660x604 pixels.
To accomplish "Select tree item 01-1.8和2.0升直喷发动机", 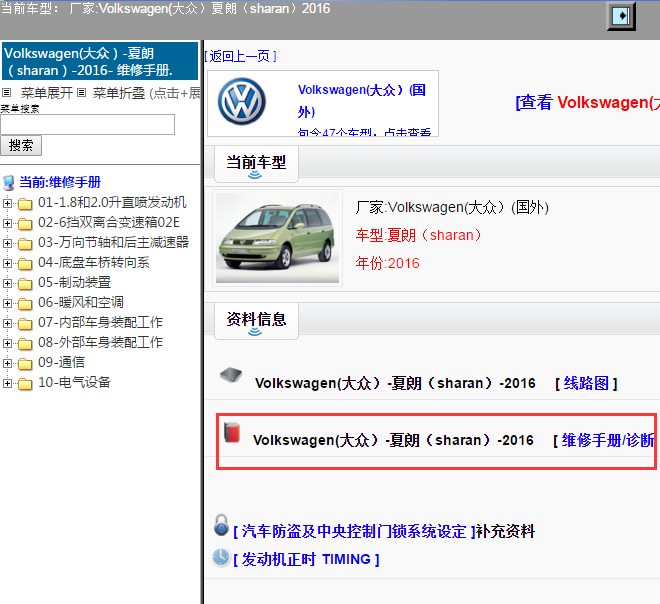I will pos(112,202).
